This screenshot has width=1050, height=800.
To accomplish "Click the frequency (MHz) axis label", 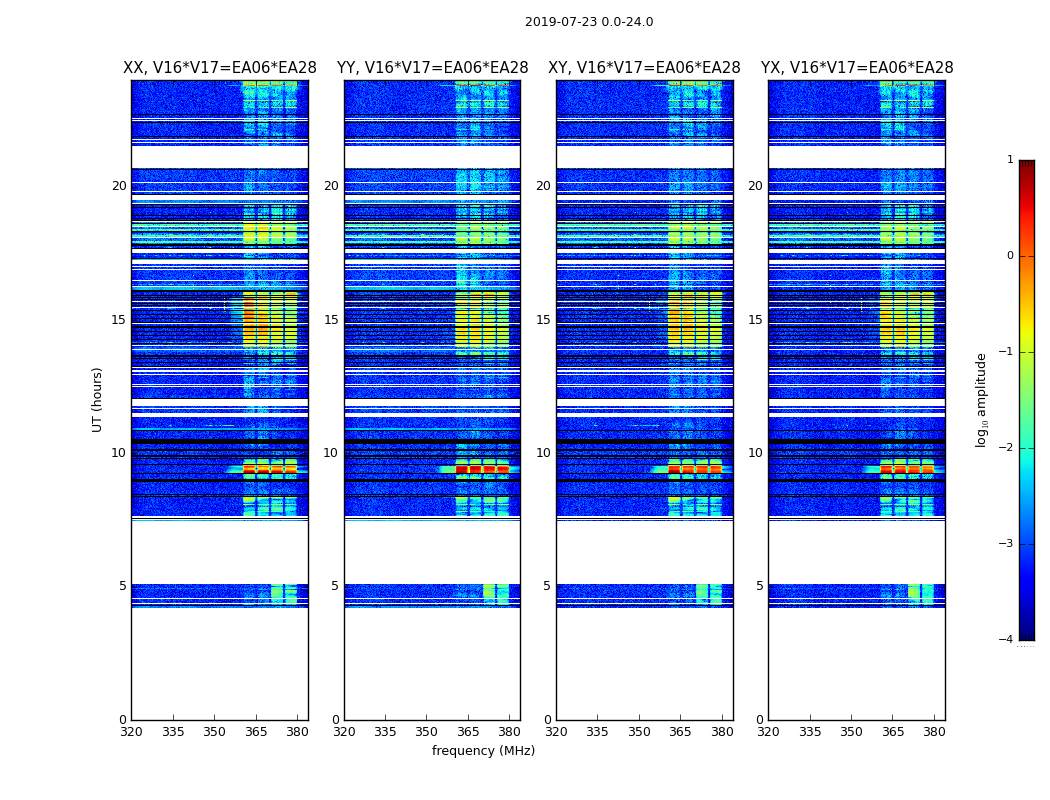I will [483, 750].
